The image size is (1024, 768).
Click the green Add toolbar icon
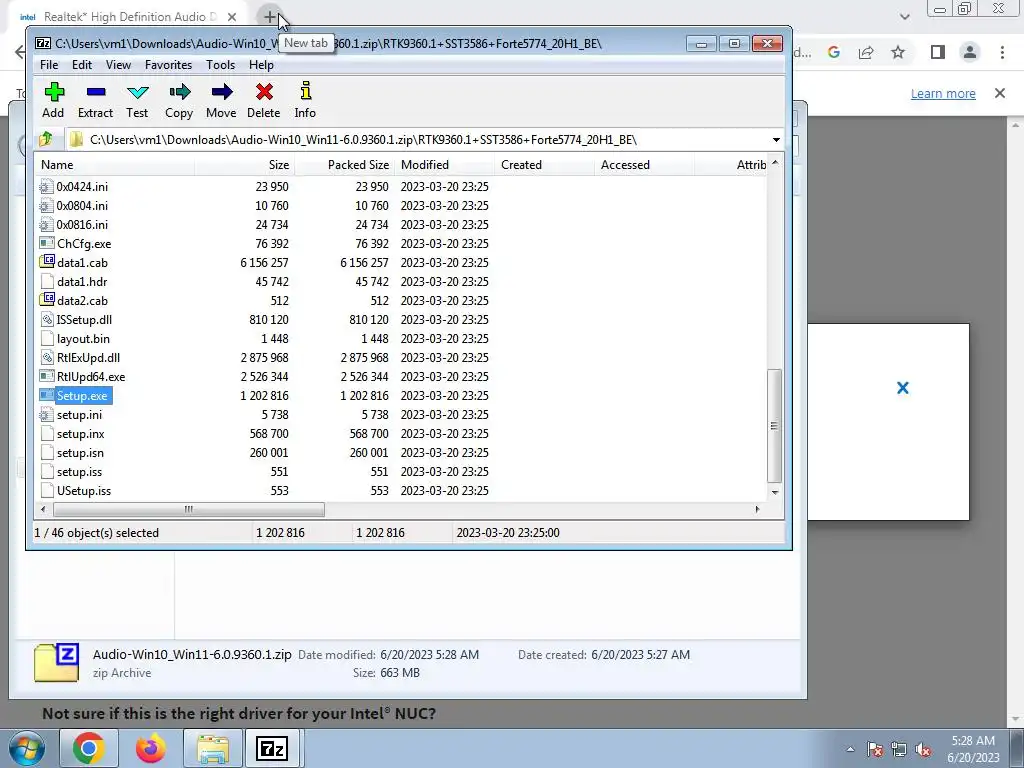click(54, 92)
